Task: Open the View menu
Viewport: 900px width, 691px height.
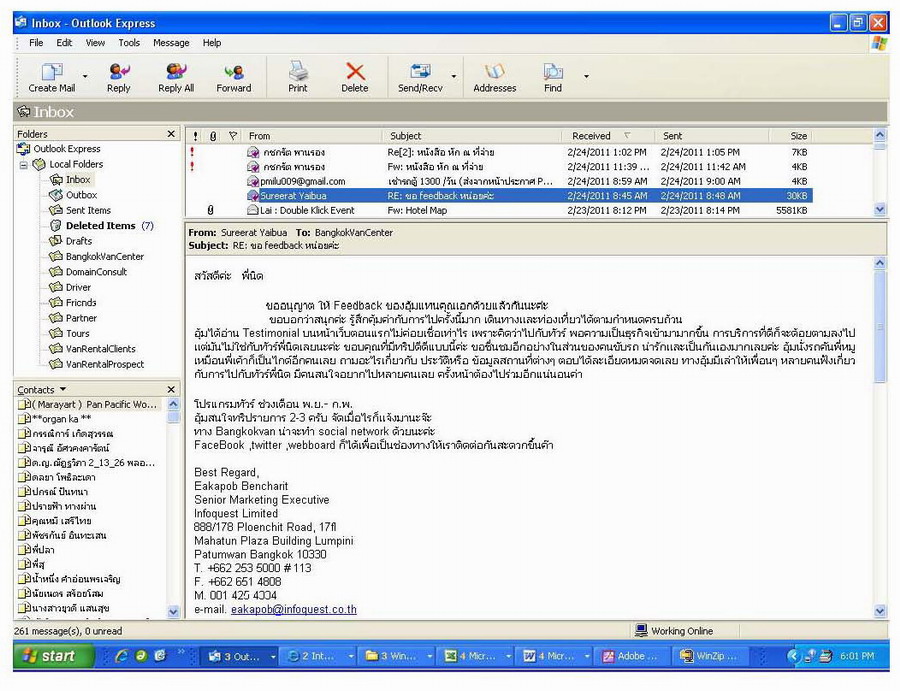Action: tap(95, 42)
